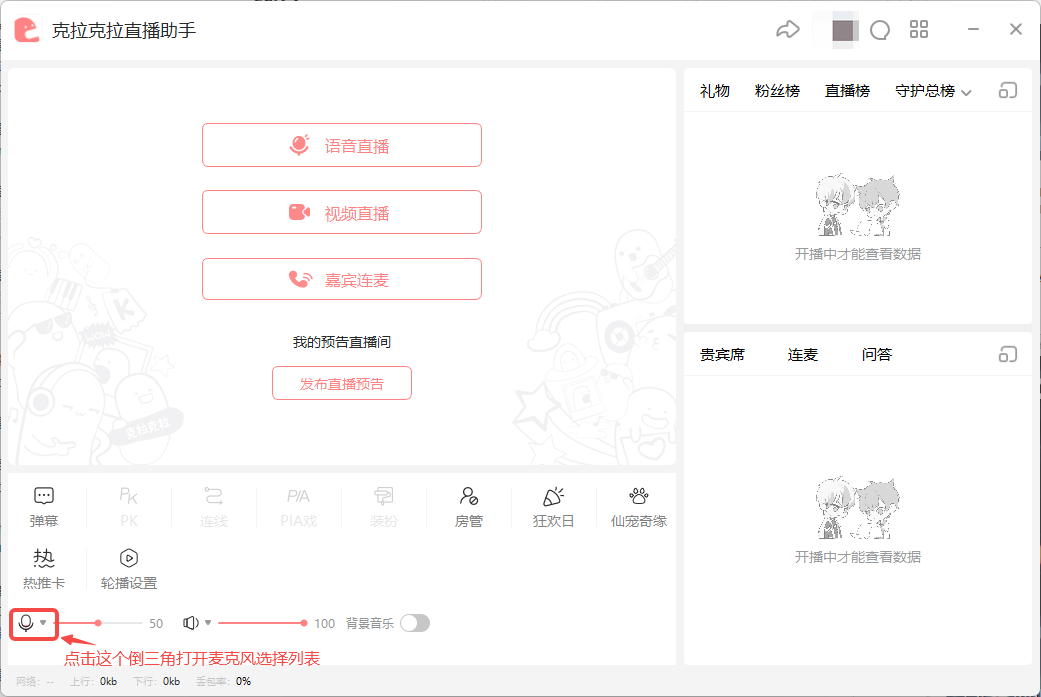Minimize the 克拉克拉直播助手 window
1041x697 pixels.
[973, 29]
